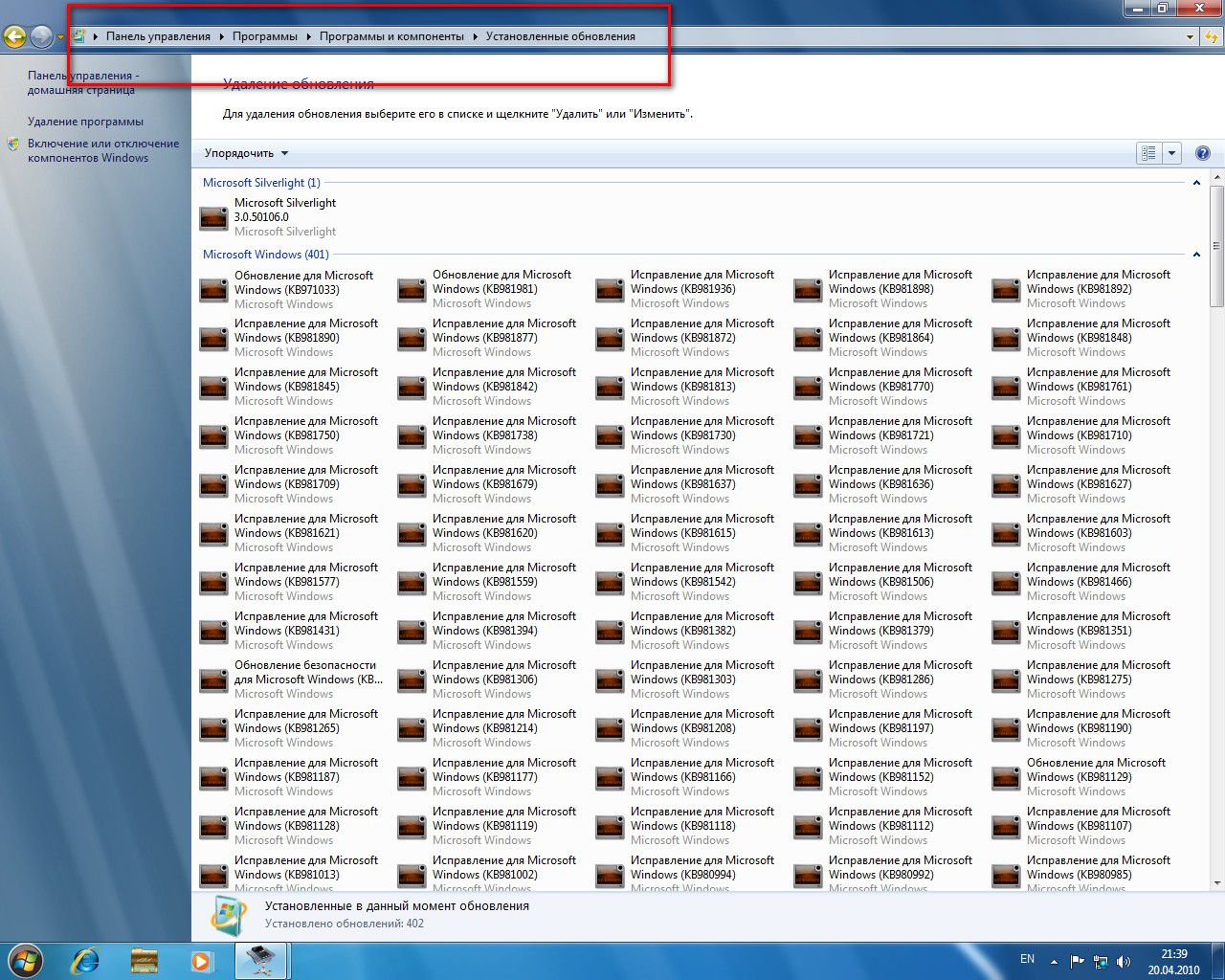Click the Back navigation arrow button
This screenshot has height=980, width=1225.
tap(14, 36)
